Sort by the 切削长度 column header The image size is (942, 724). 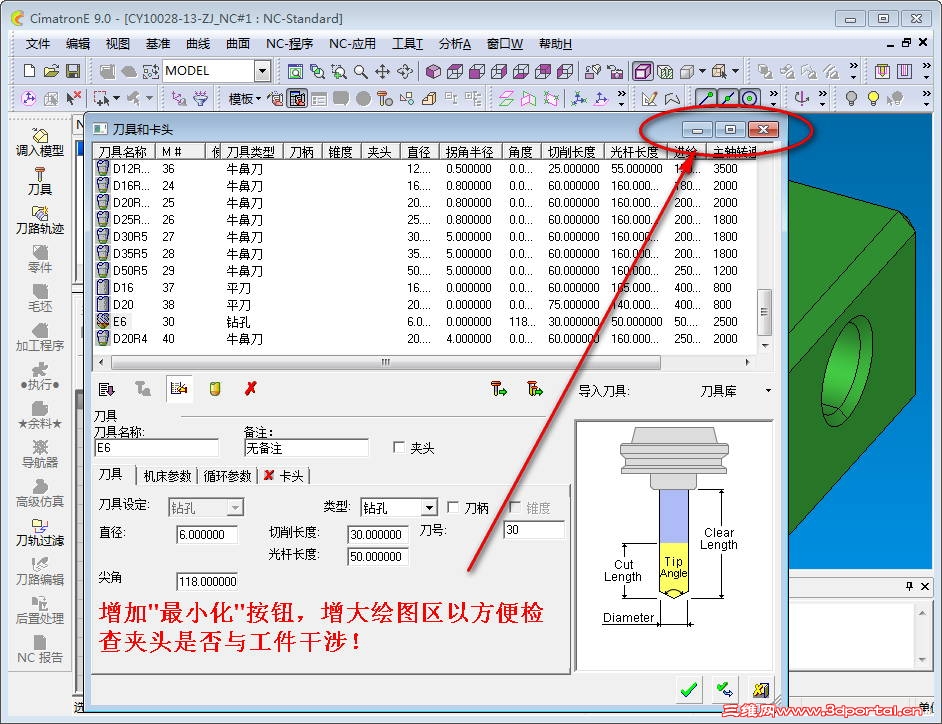[x=571, y=151]
